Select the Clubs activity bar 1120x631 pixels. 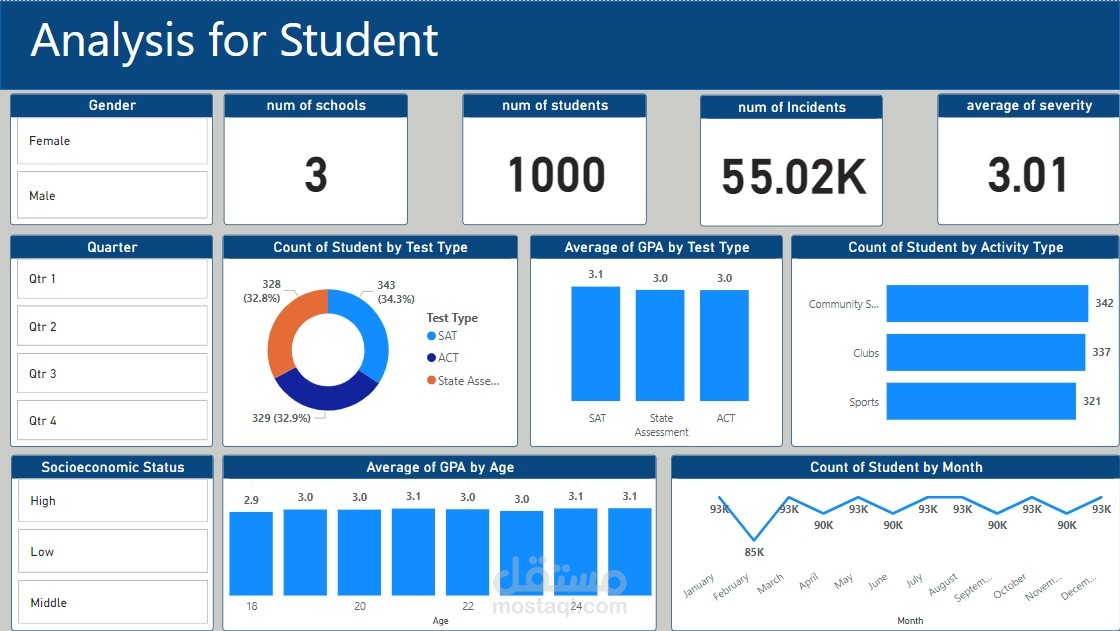click(986, 352)
